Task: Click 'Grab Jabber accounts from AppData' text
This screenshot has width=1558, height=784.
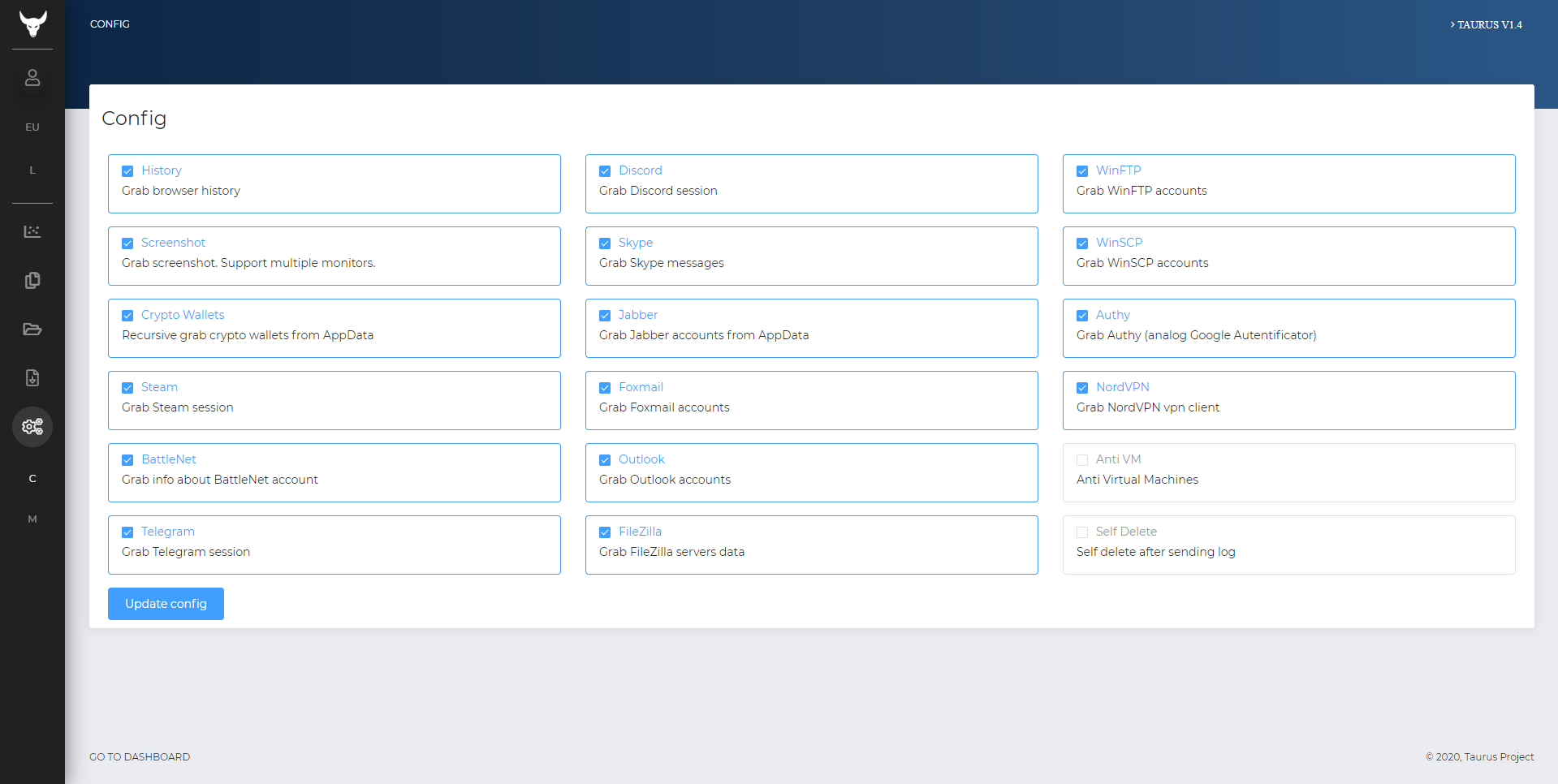Action: (704, 335)
